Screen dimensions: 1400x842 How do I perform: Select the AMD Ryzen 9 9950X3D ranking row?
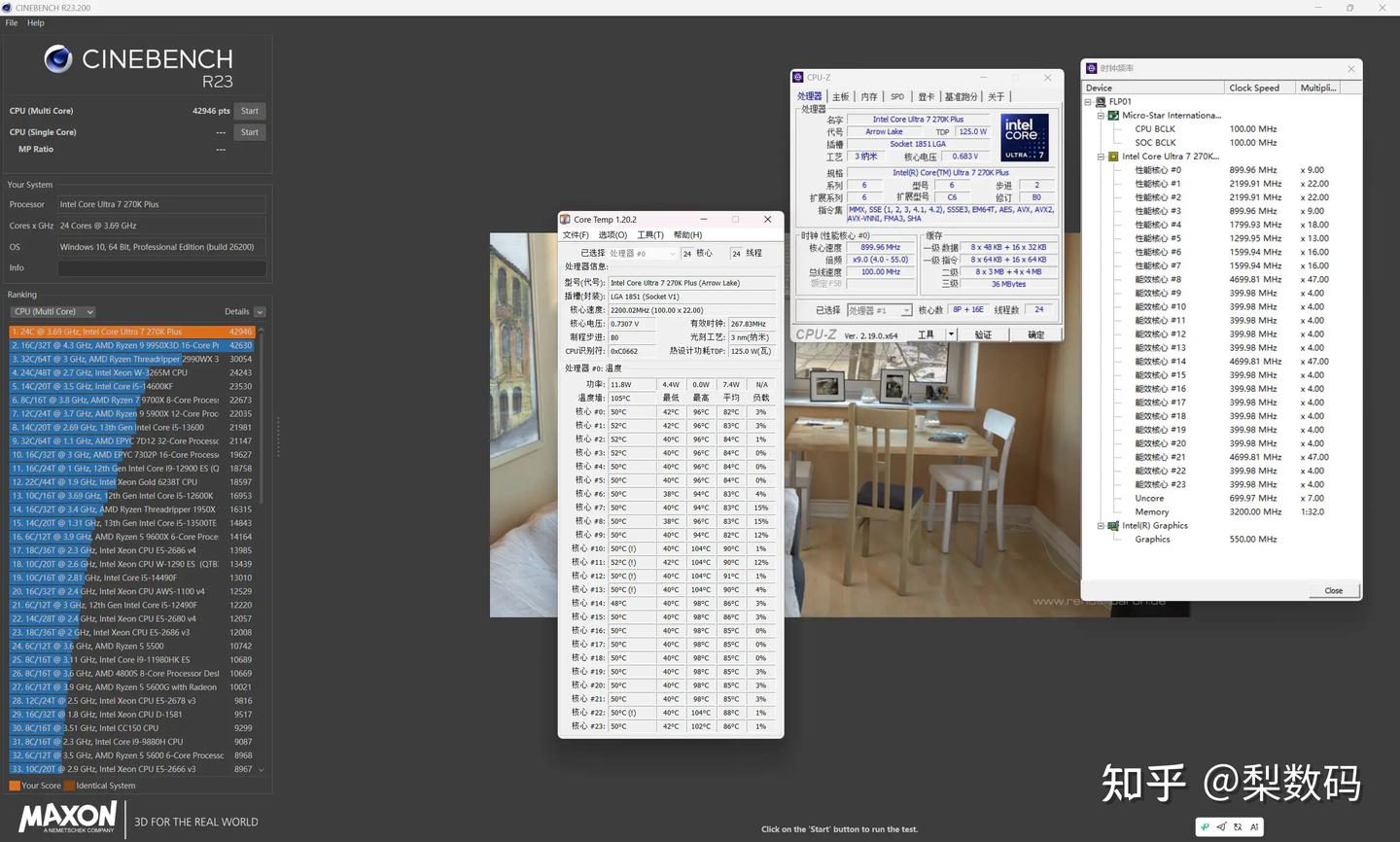pos(131,345)
